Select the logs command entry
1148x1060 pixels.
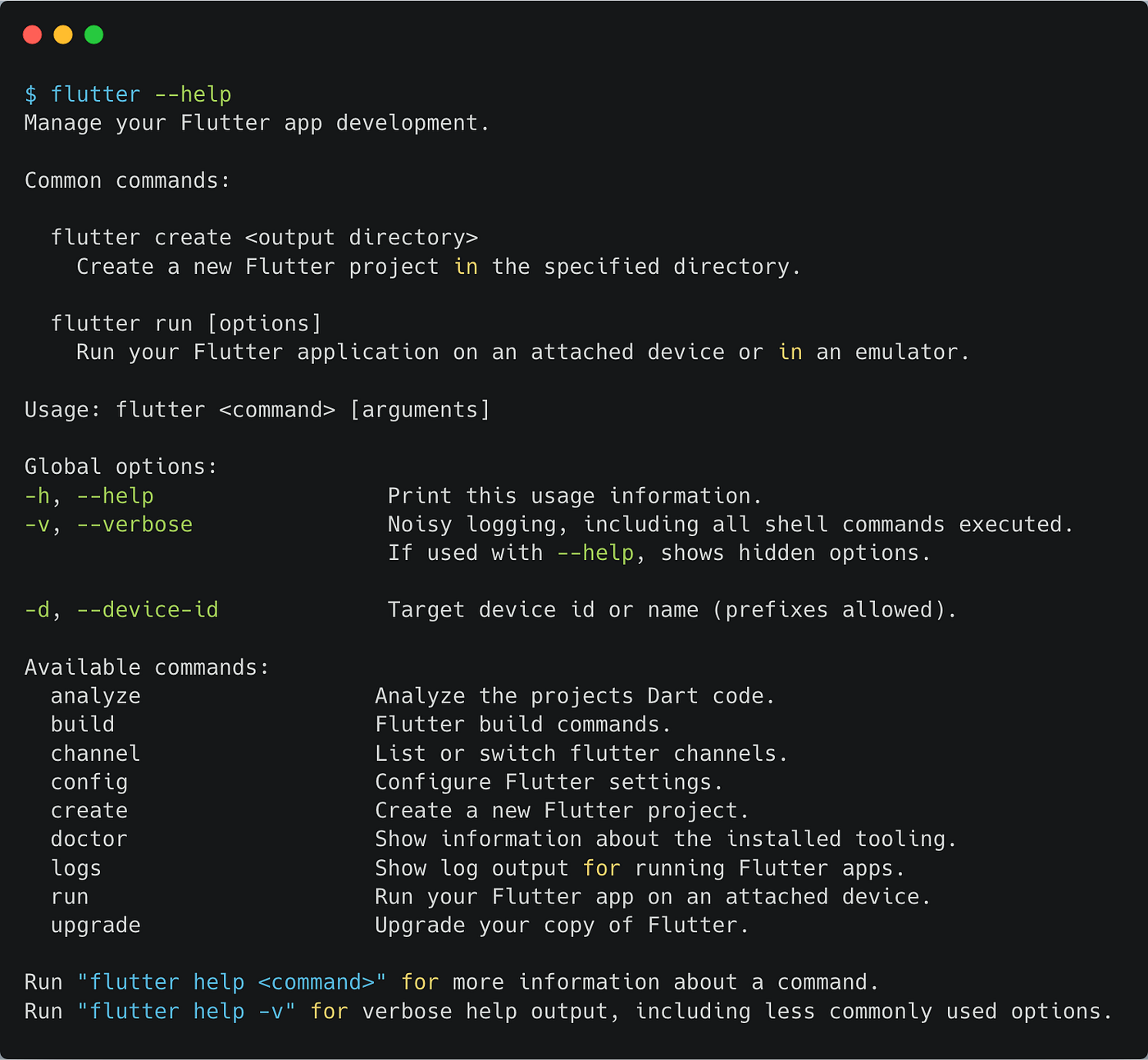coord(75,867)
